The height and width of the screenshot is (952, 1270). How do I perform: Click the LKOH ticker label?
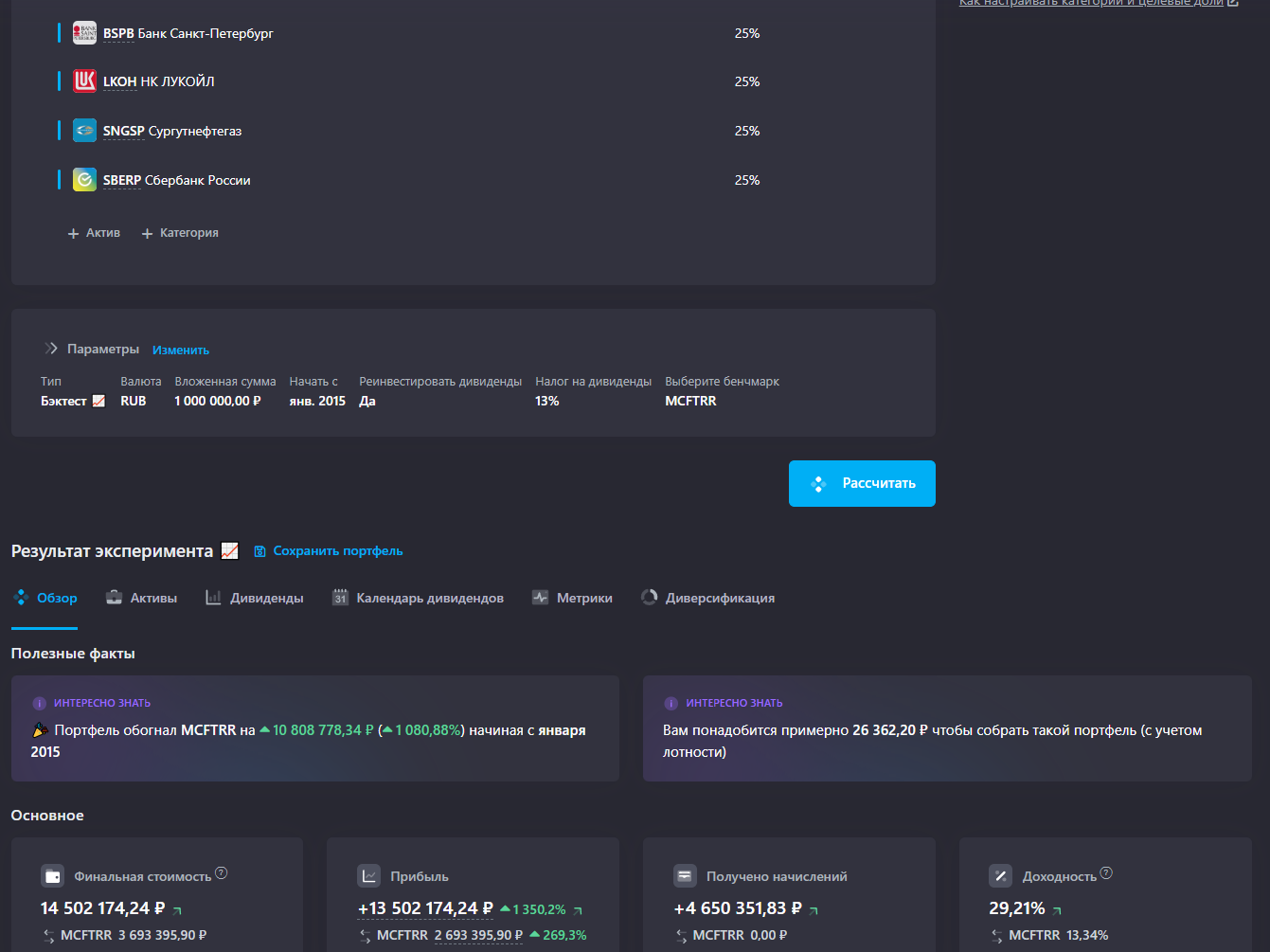[120, 81]
